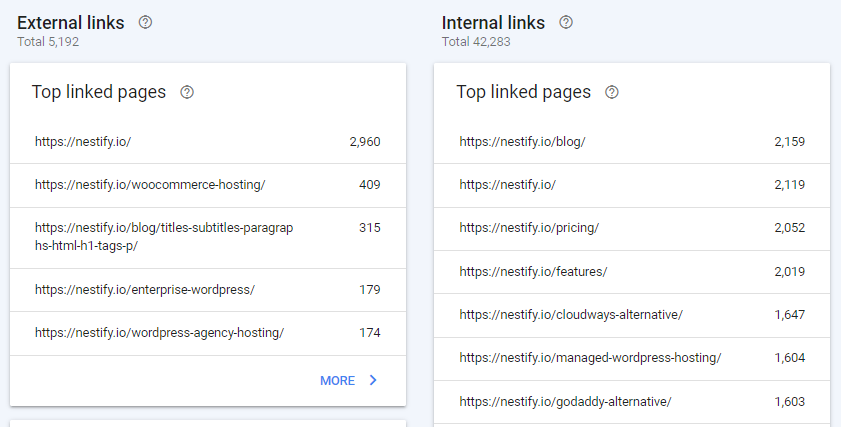Click the 1,604 internal link count
The width and height of the screenshot is (841, 427).
(790, 357)
